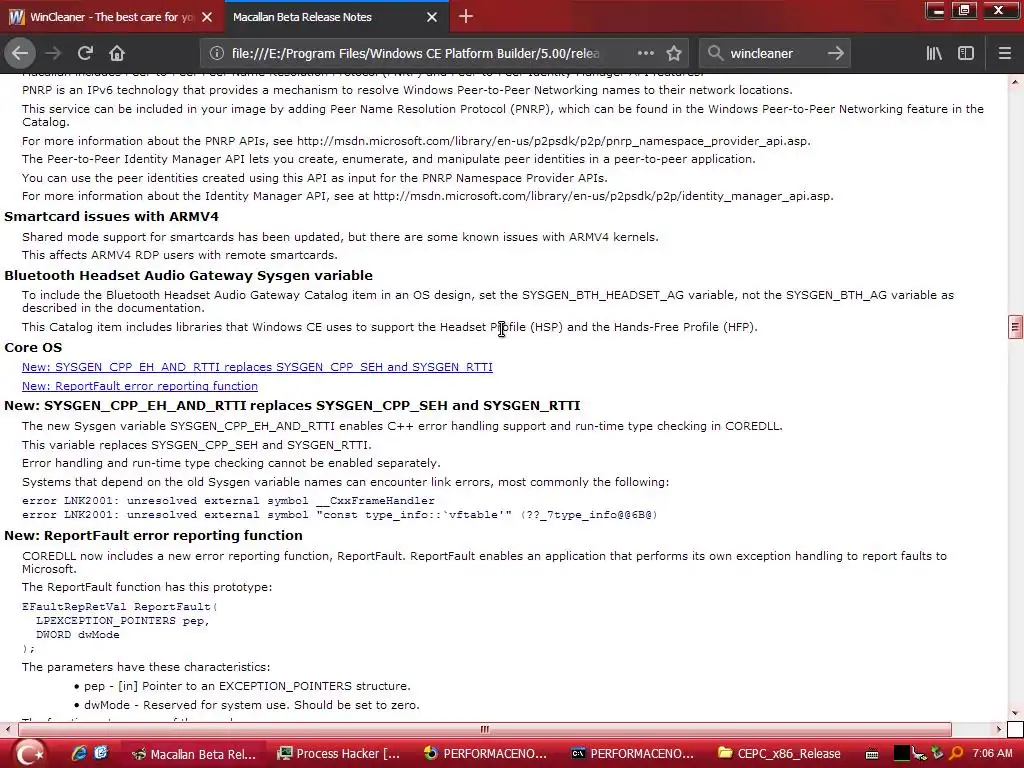The image size is (1024, 768).
Task: Show site information for this file URL
Action: pyautogui.click(x=216, y=54)
